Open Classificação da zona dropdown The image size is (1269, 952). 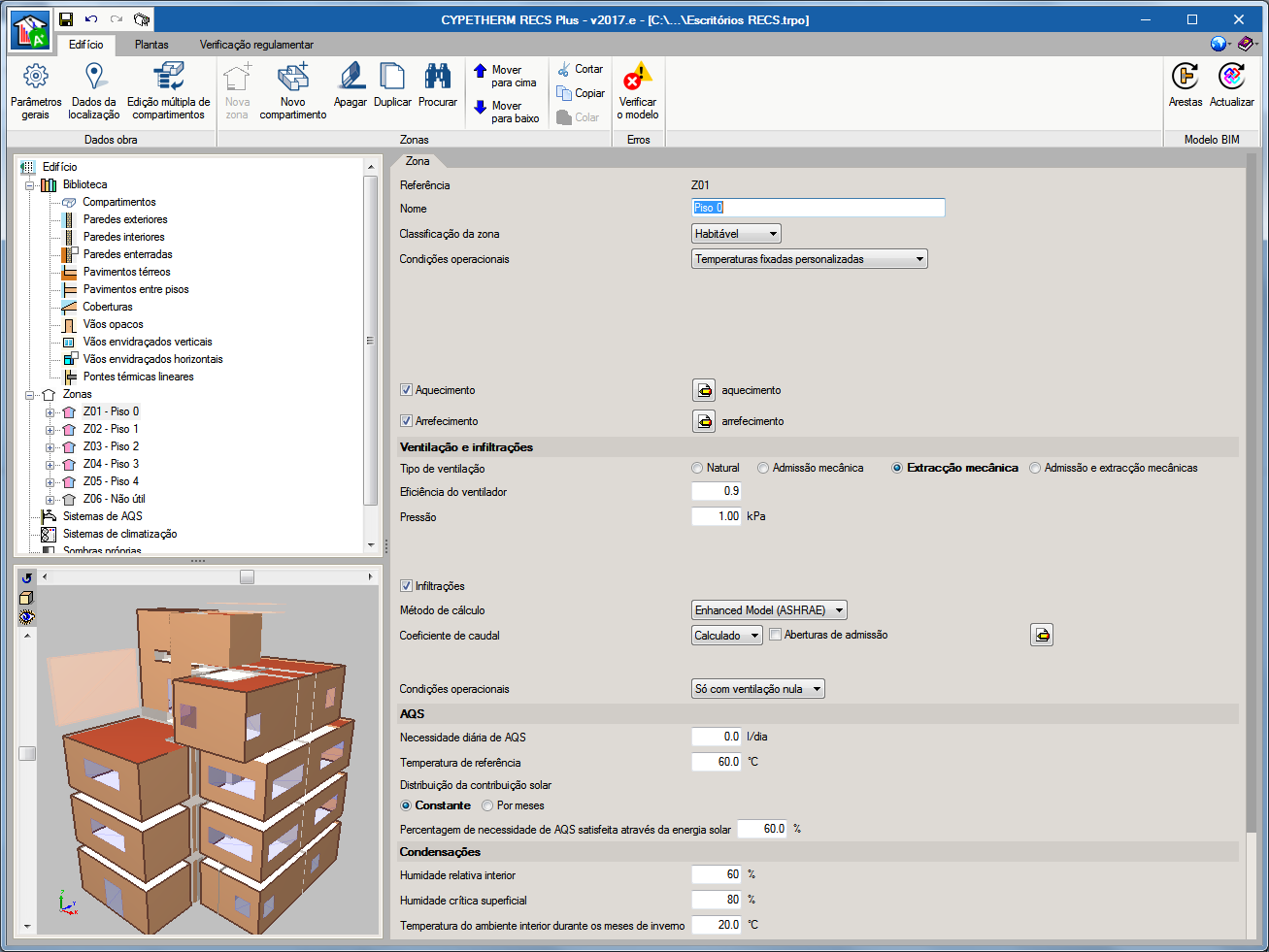[736, 234]
